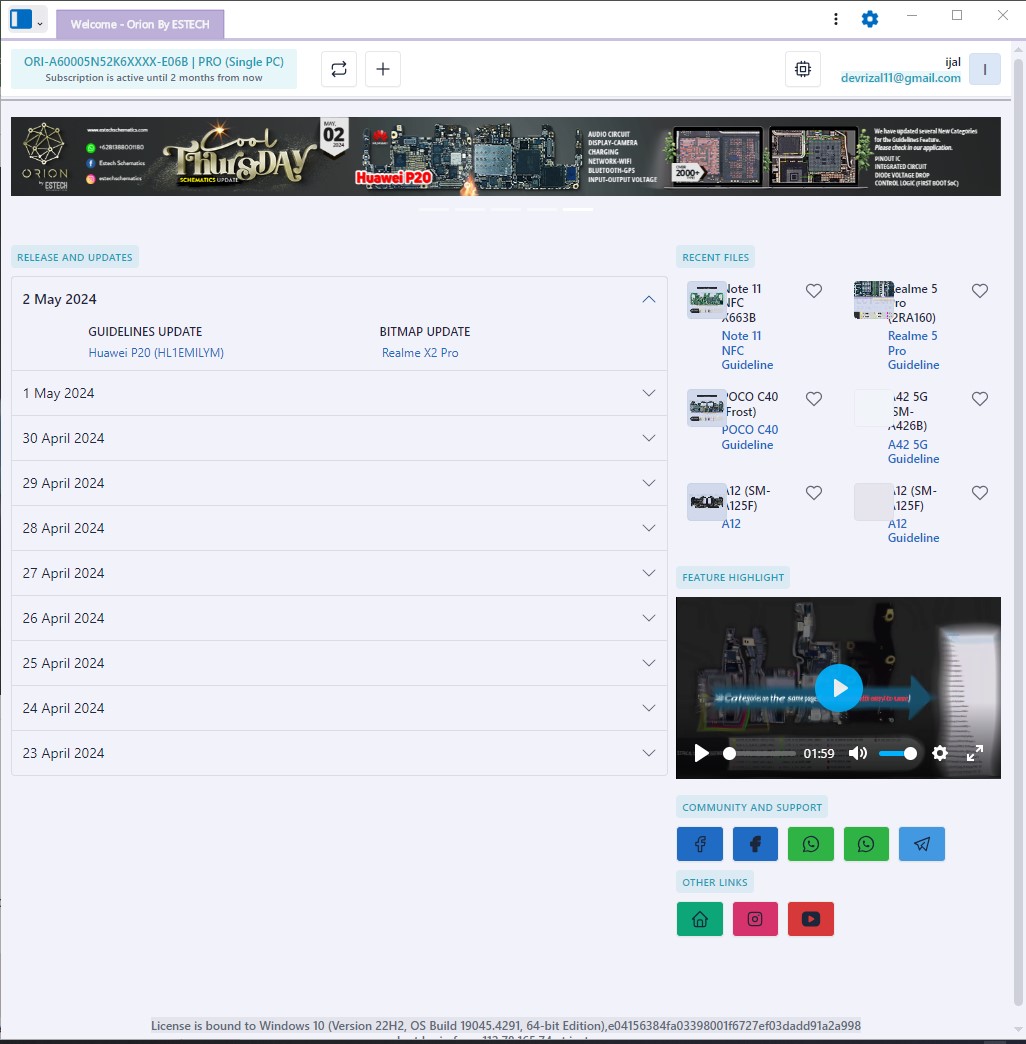
Task: Open the Instagram link icon
Action: [755, 919]
